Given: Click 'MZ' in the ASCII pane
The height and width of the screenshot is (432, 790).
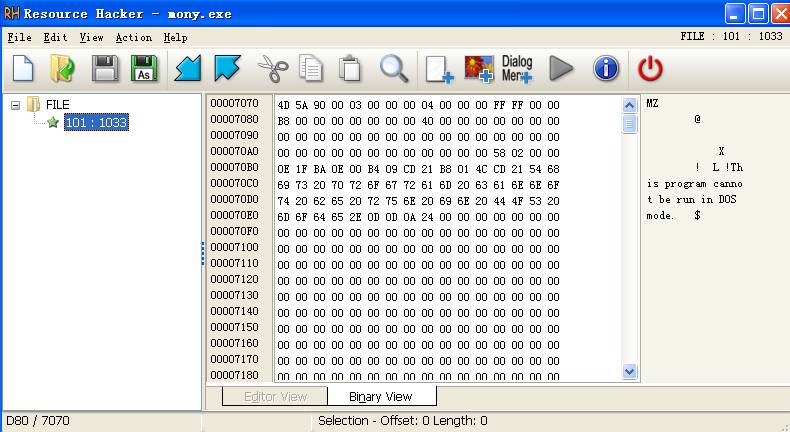Looking at the screenshot, I should tap(652, 103).
